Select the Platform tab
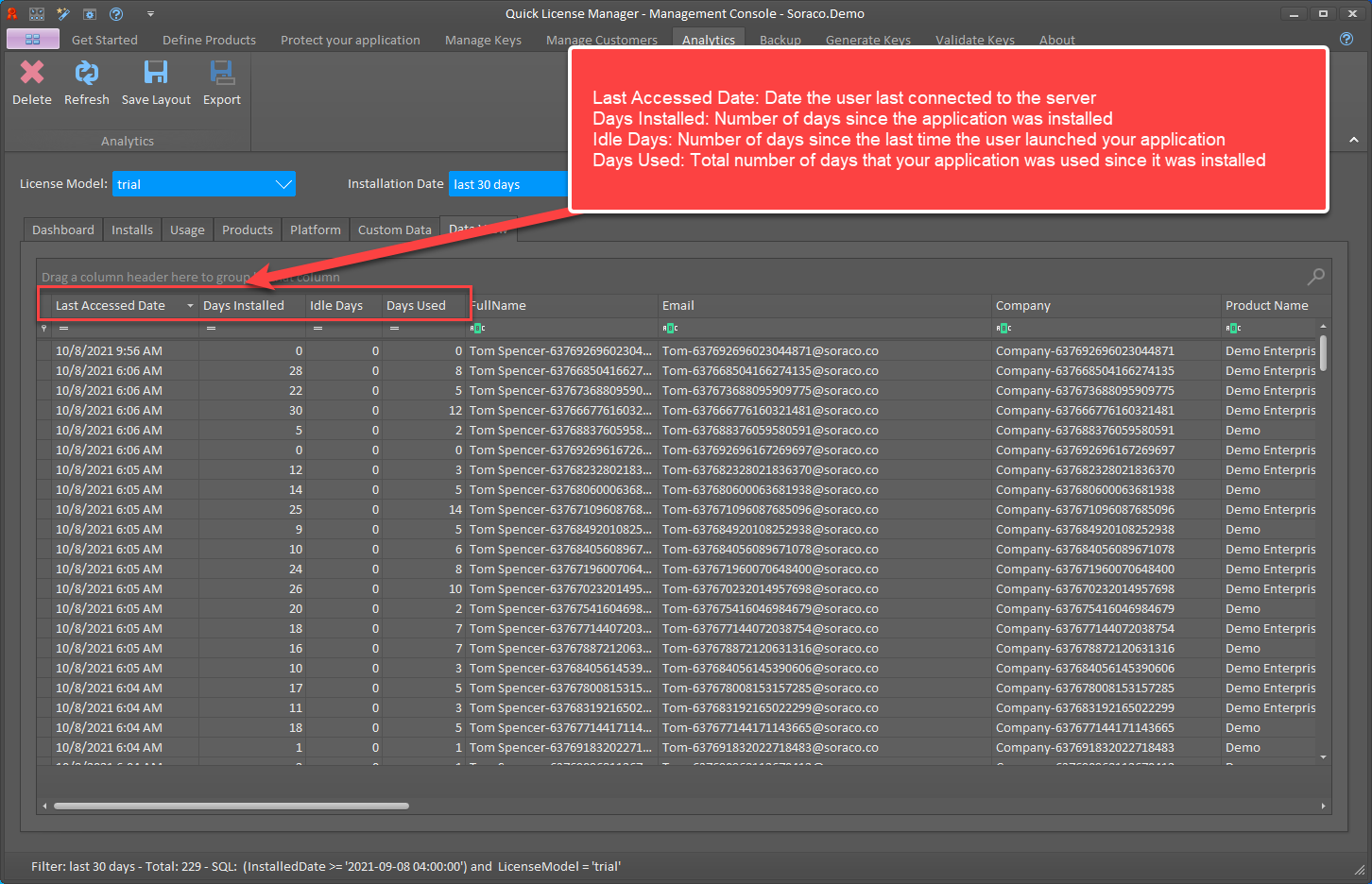The height and width of the screenshot is (884, 1372). tap(316, 229)
